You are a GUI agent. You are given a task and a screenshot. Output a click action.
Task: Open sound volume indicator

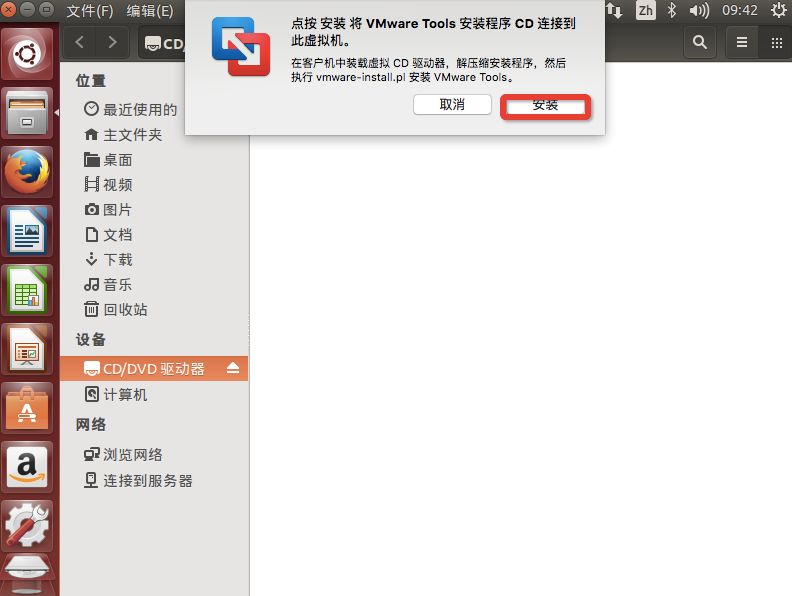[700, 11]
